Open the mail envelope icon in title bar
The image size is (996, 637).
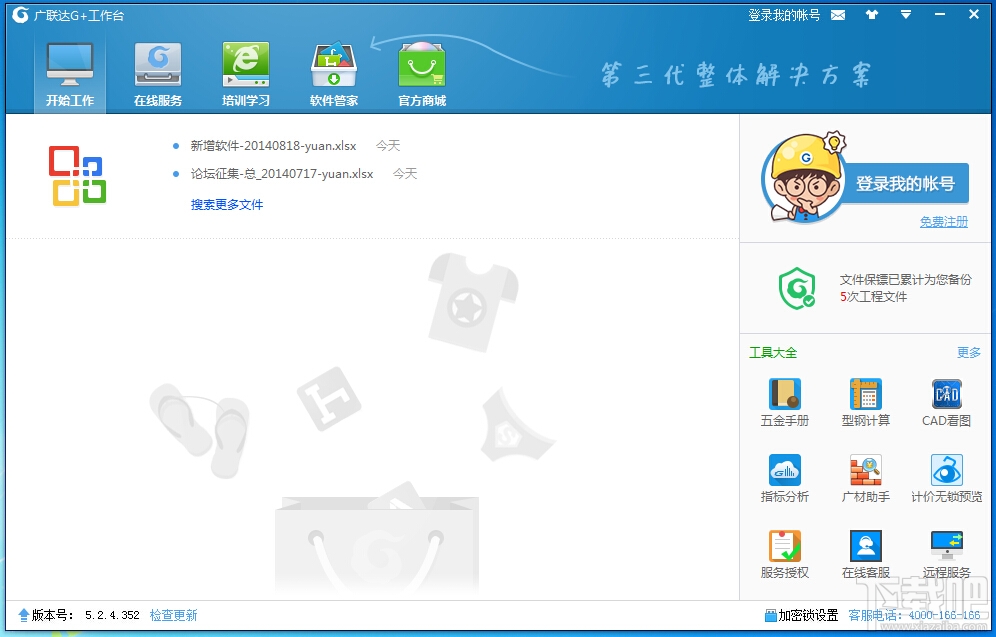[838, 15]
